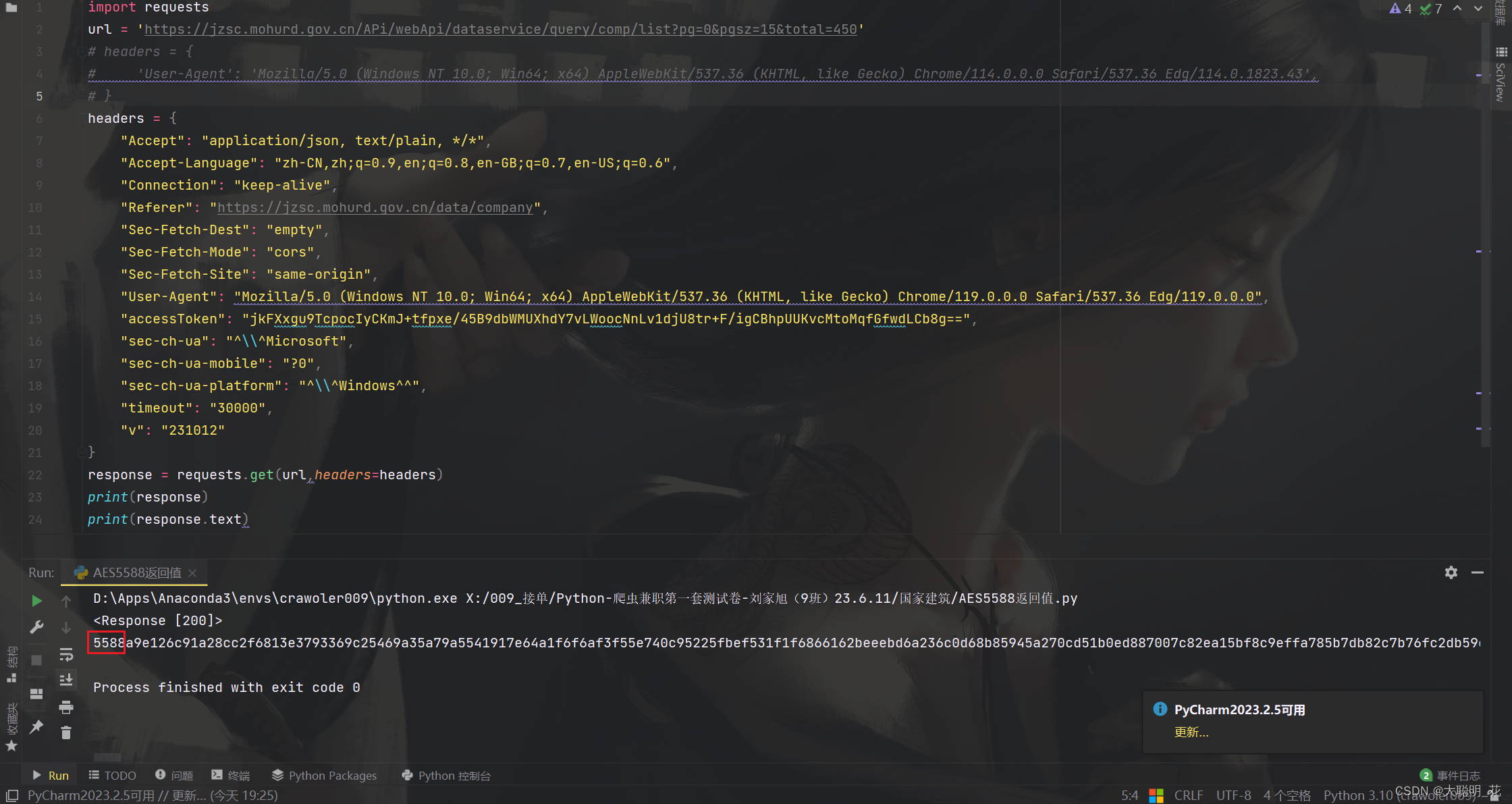The image size is (1512, 804).
Task: Click the green Rerun button
Action: [37, 601]
